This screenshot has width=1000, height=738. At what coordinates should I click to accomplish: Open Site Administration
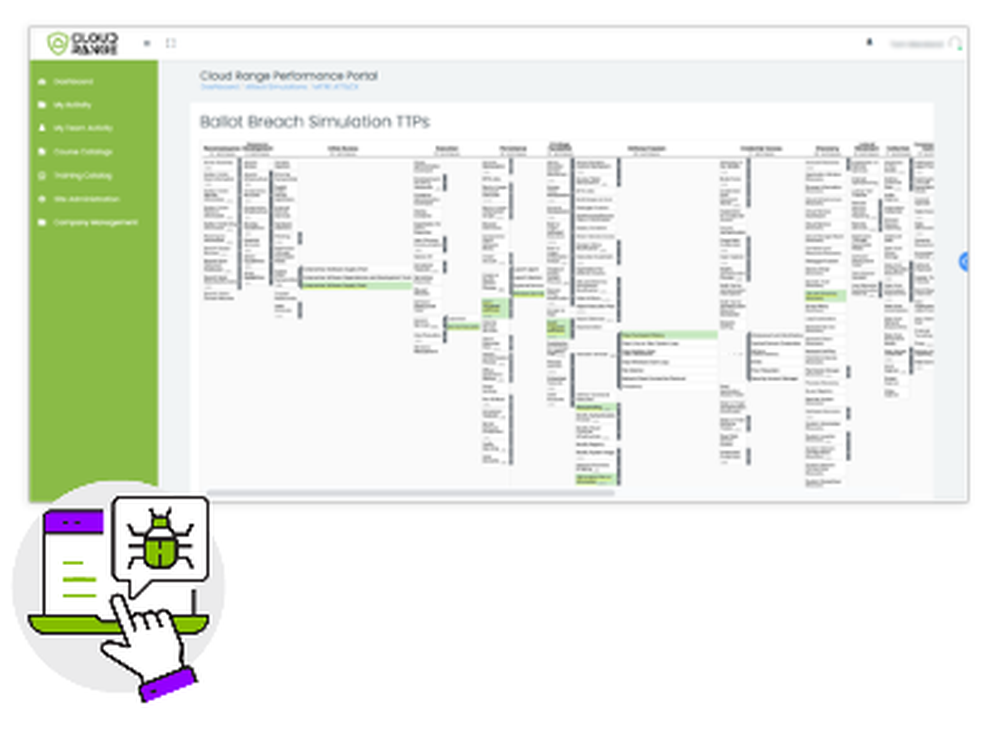[78, 199]
